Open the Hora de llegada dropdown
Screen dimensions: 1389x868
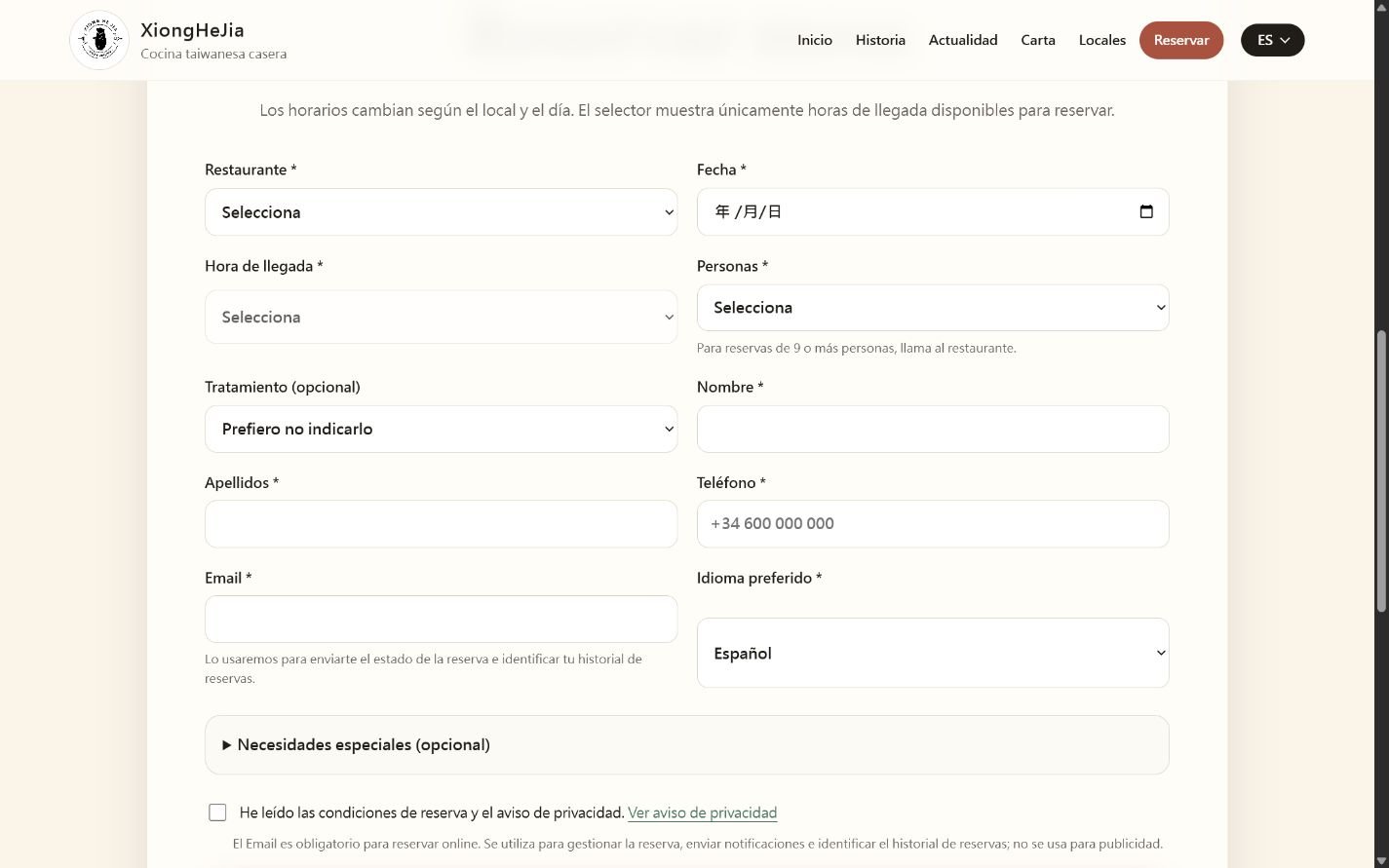point(441,317)
